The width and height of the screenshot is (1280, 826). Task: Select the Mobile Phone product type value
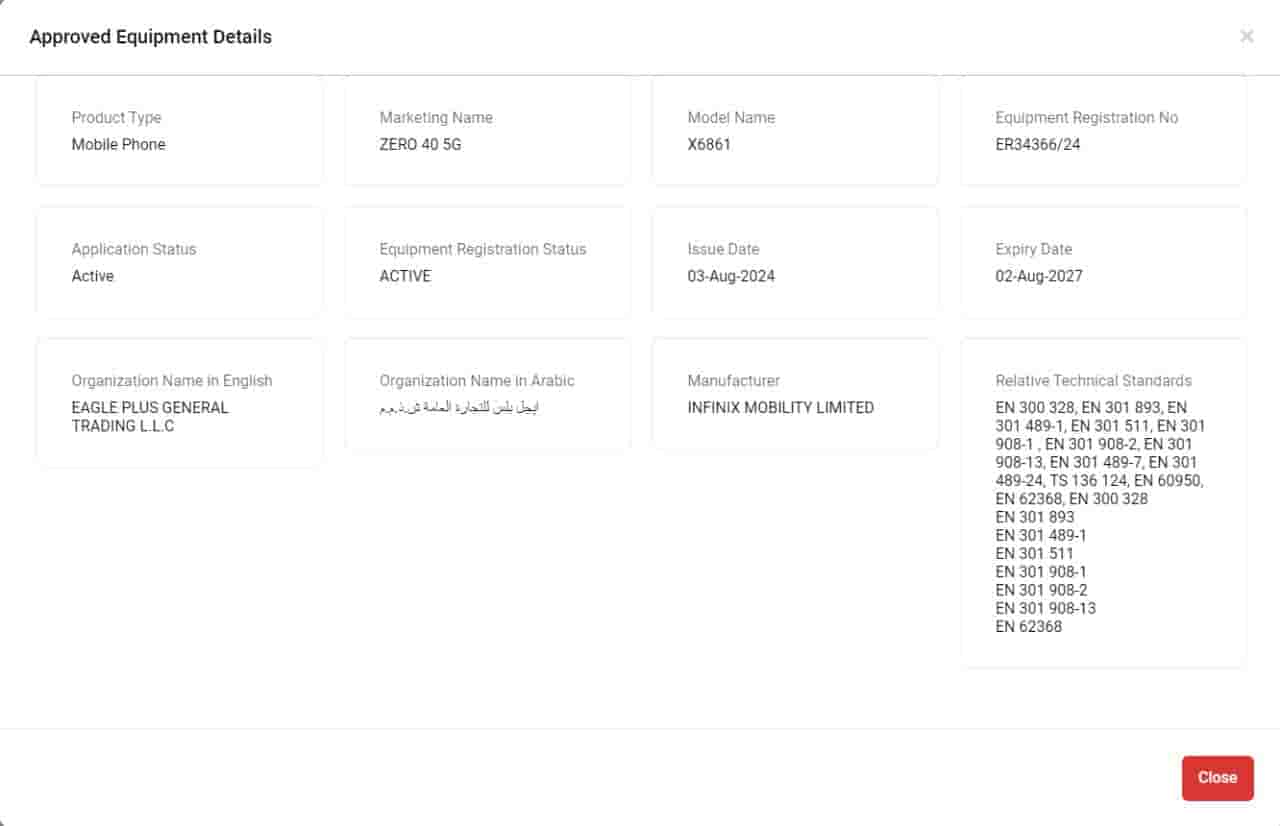point(118,144)
